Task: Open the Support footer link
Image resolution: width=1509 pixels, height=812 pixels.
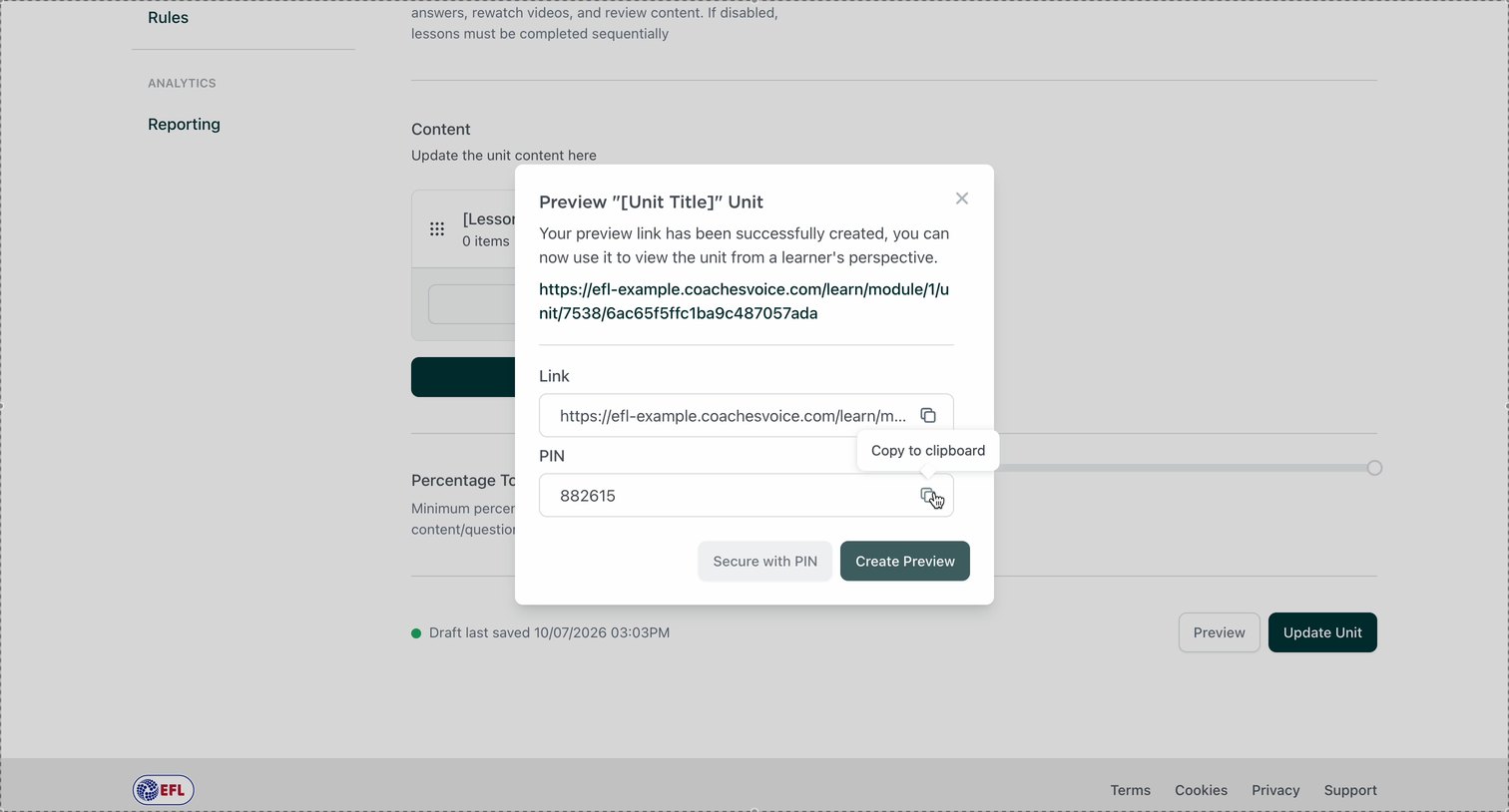Action: tap(1350, 790)
